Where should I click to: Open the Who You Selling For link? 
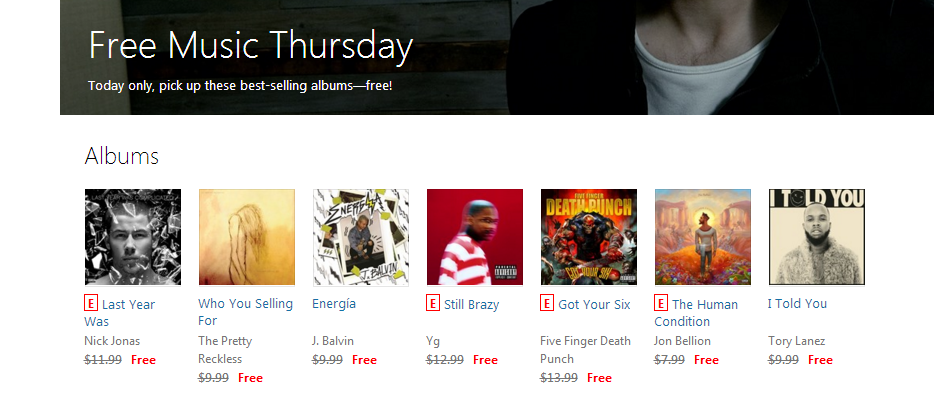click(245, 304)
